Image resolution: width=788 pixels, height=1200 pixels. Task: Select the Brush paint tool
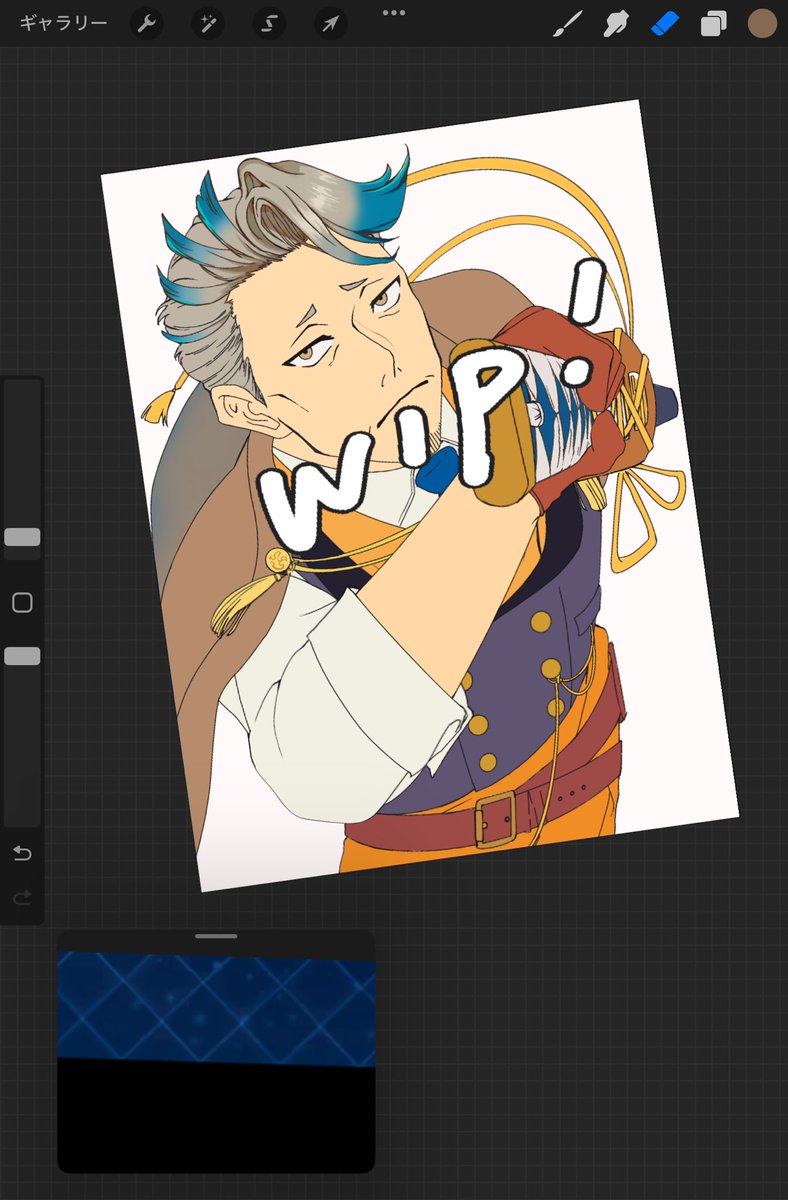pos(567,24)
